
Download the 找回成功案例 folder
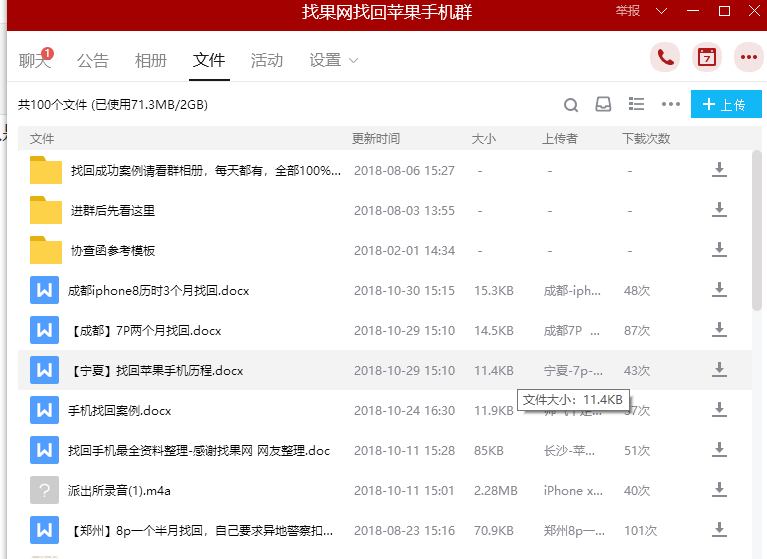coord(719,170)
